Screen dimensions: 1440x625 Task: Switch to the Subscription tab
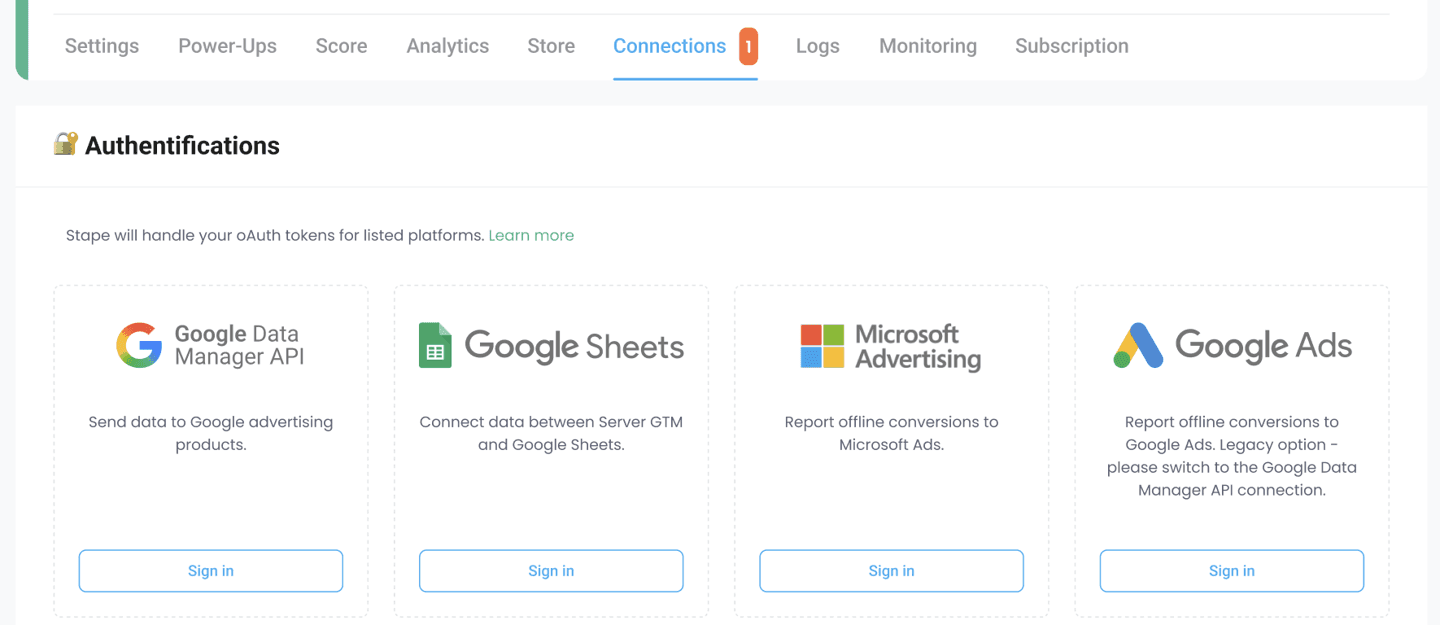pos(1071,46)
